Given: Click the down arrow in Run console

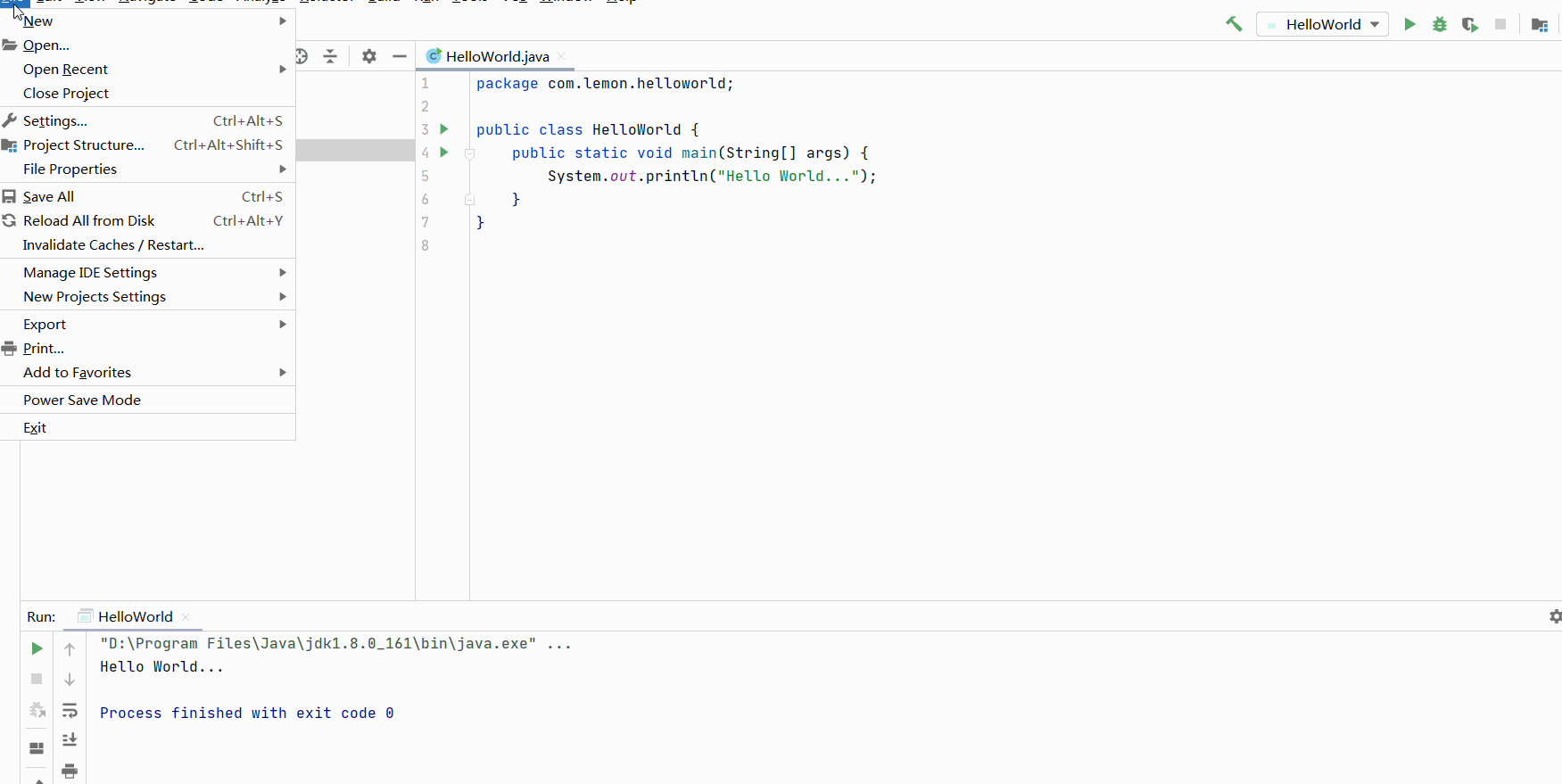Looking at the screenshot, I should click(x=70, y=680).
